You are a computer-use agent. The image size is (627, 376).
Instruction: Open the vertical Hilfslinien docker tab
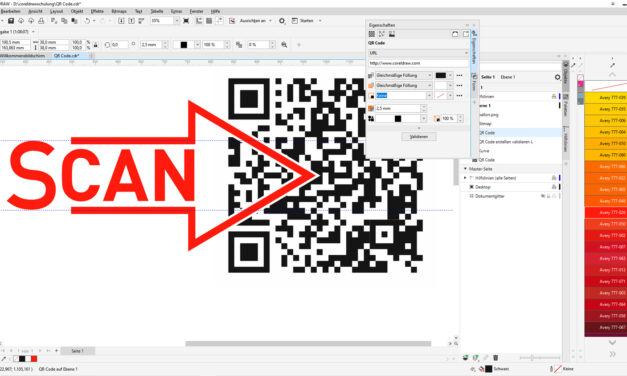point(565,139)
